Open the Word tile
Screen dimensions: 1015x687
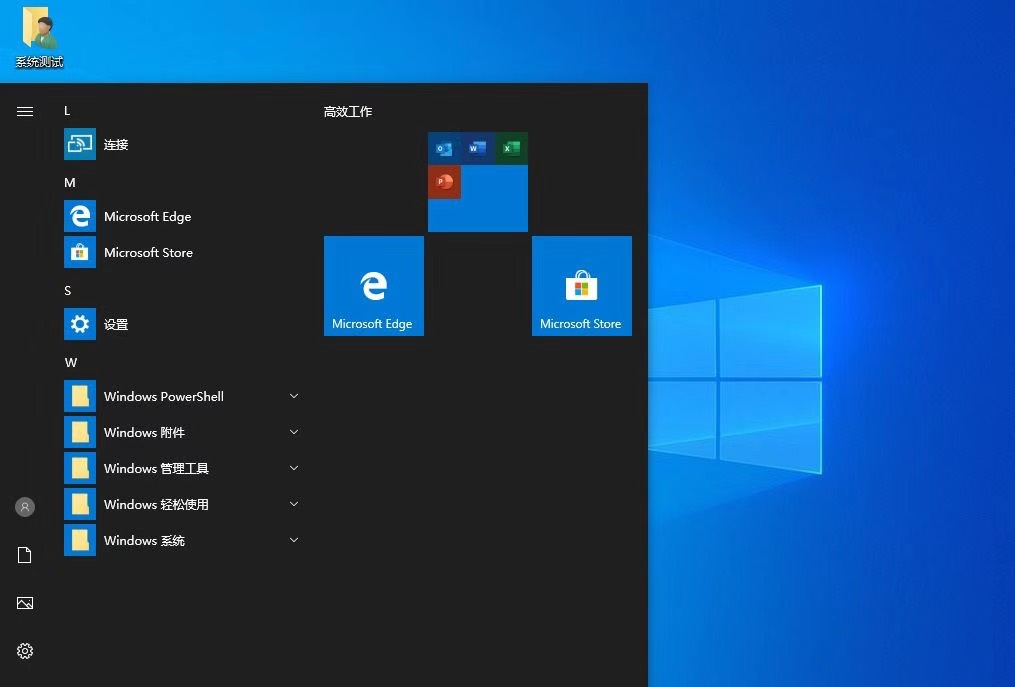coord(477,148)
